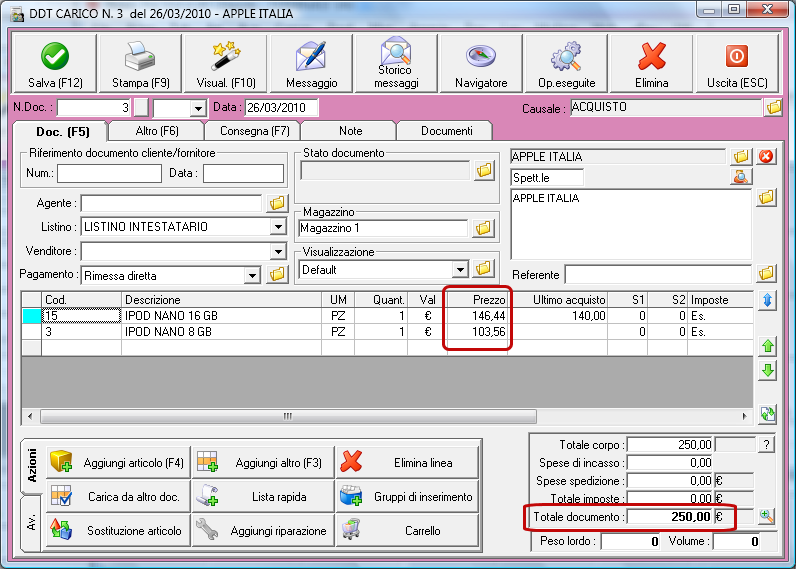
Task: Print using Stampa (F9) button
Action: pyautogui.click(x=141, y=63)
